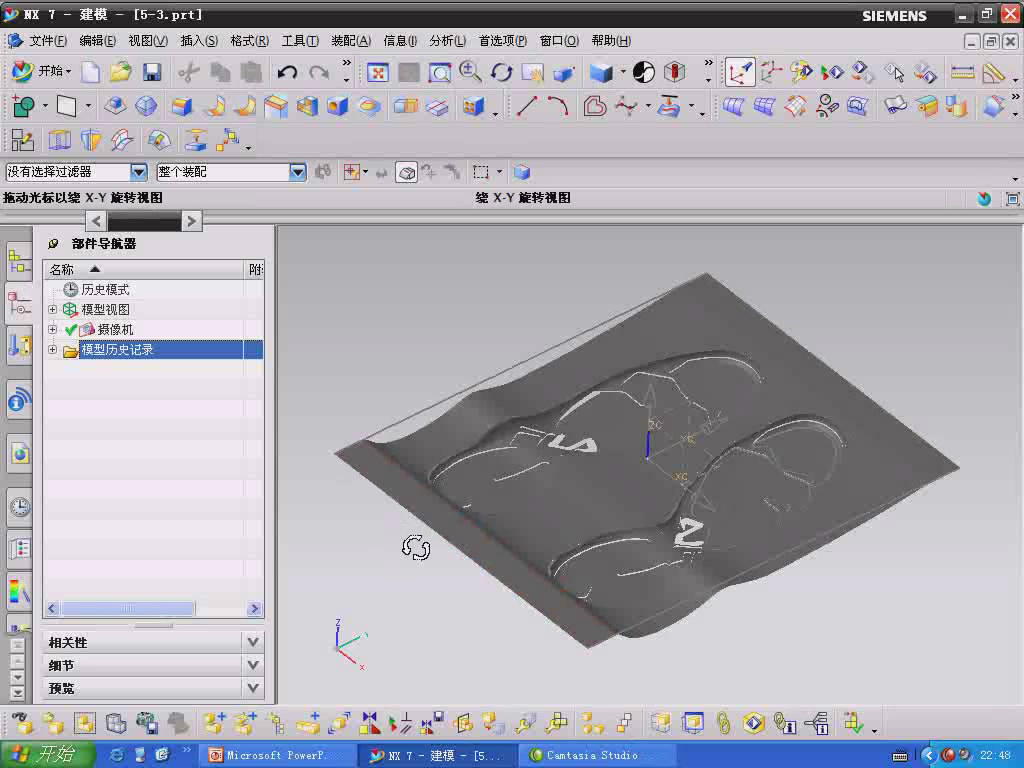Open the 整个装配 scope dropdown
This screenshot has width=1024, height=768.
click(297, 172)
